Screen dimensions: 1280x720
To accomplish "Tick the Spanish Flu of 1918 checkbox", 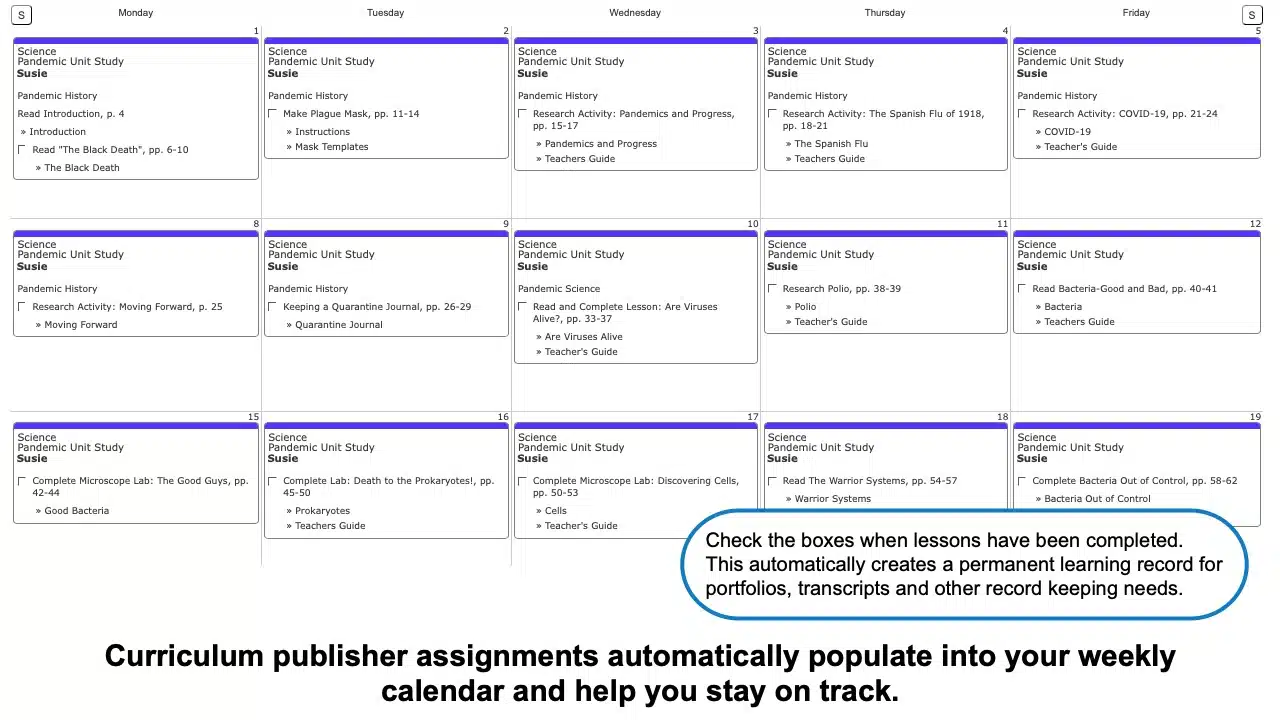I will click(772, 114).
